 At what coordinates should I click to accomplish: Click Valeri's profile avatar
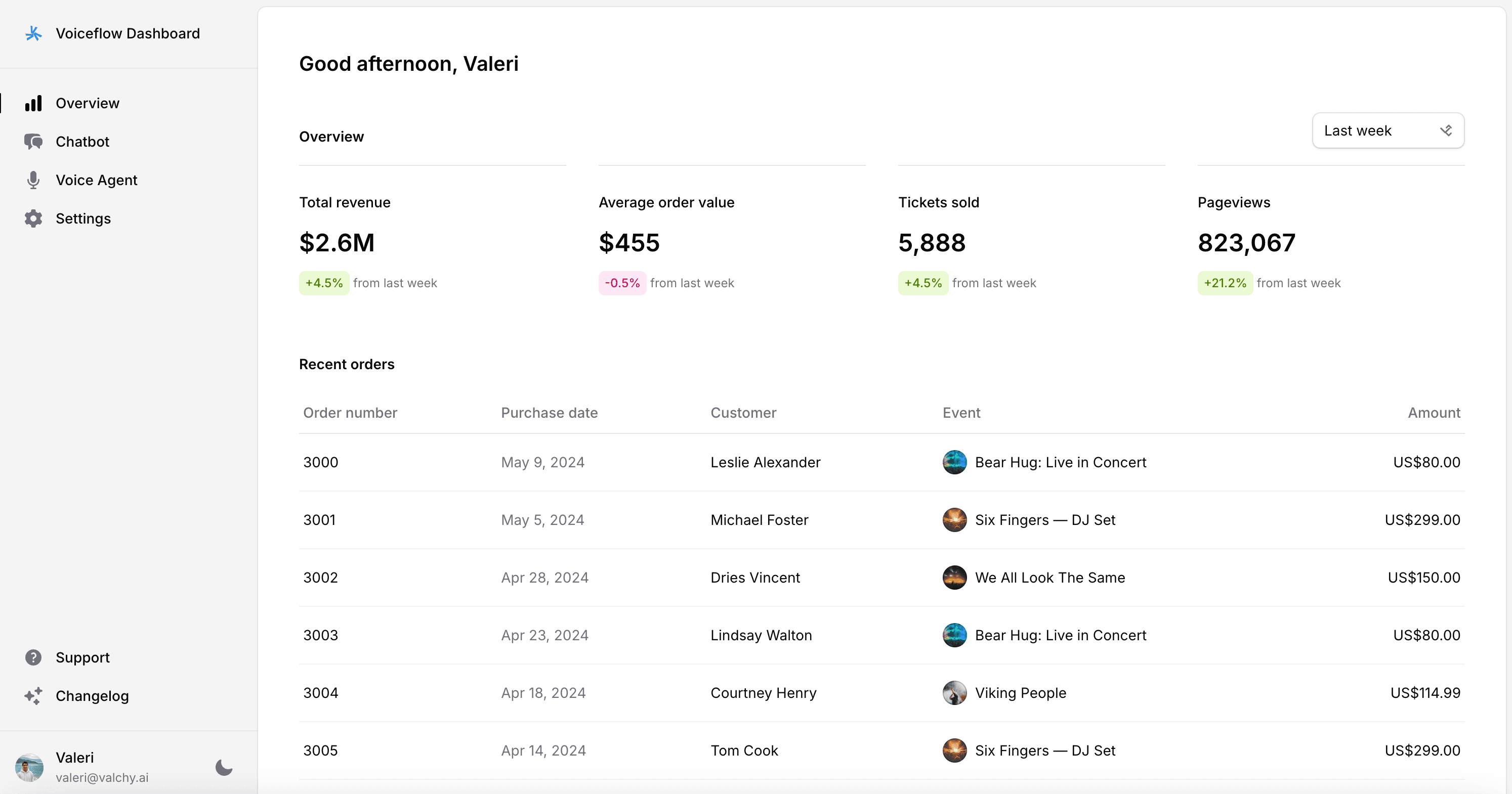pyautogui.click(x=29, y=767)
